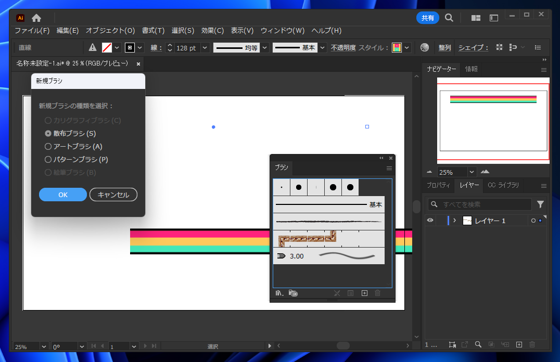Click キャンセル in the 新規ブラシ dialog

pyautogui.click(x=113, y=195)
